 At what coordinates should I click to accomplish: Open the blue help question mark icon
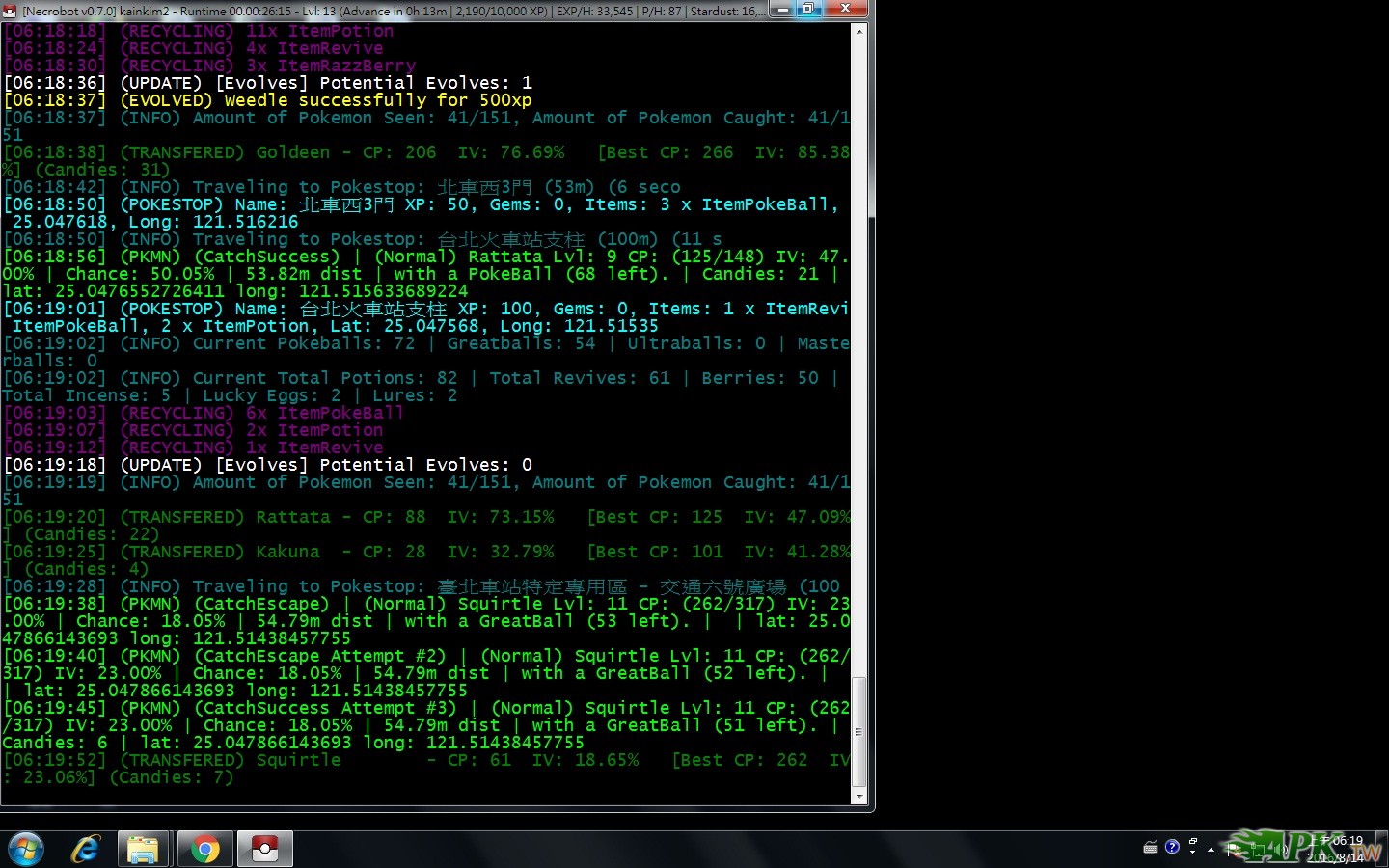[x=1172, y=847]
